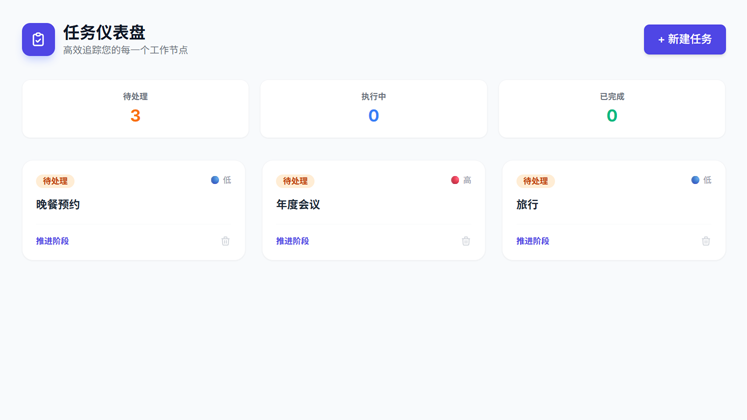
Task: Click the 执行中 statistics card
Action: point(373,108)
